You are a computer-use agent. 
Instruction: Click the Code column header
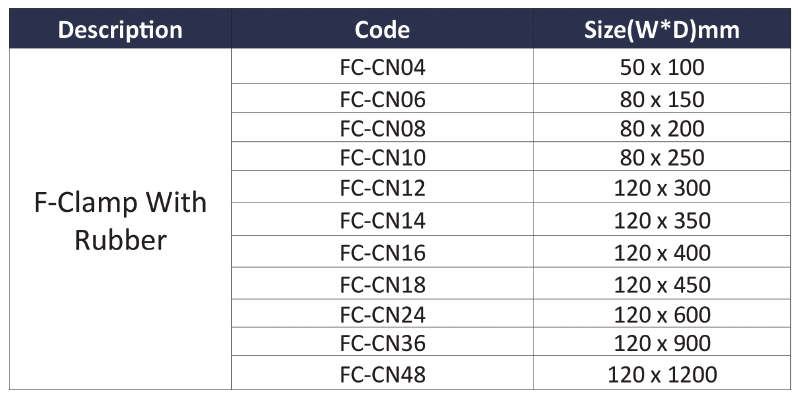point(382,29)
